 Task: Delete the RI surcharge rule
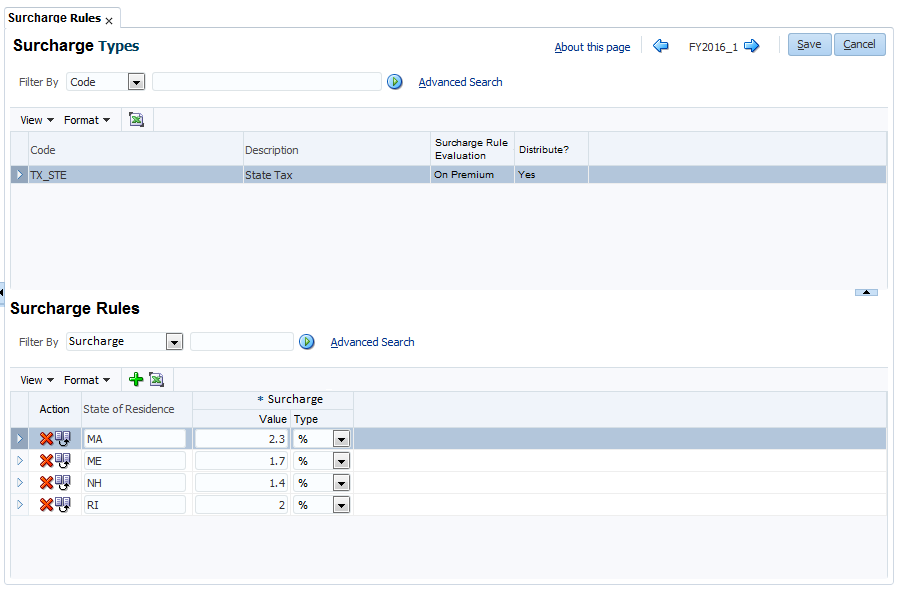tap(46, 505)
